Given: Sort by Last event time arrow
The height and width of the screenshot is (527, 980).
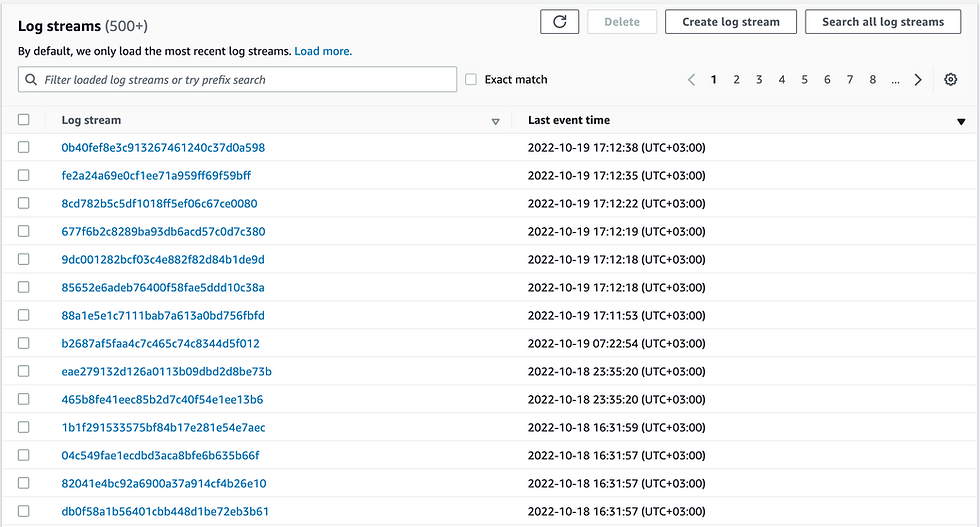Looking at the screenshot, I should 961,121.
